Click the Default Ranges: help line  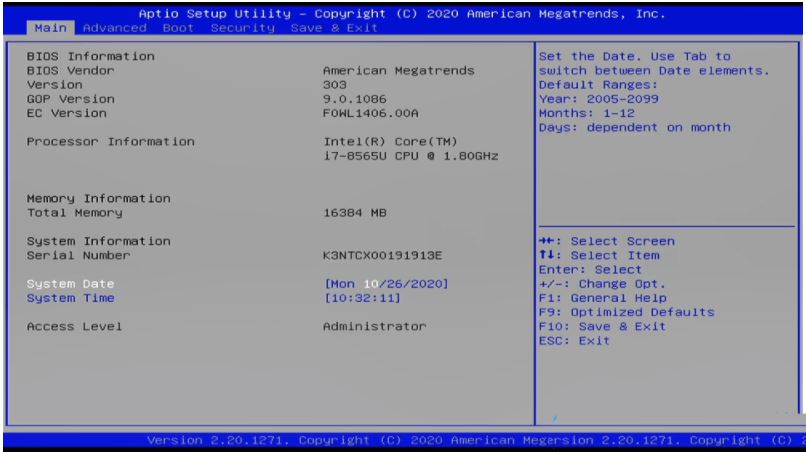point(598,84)
